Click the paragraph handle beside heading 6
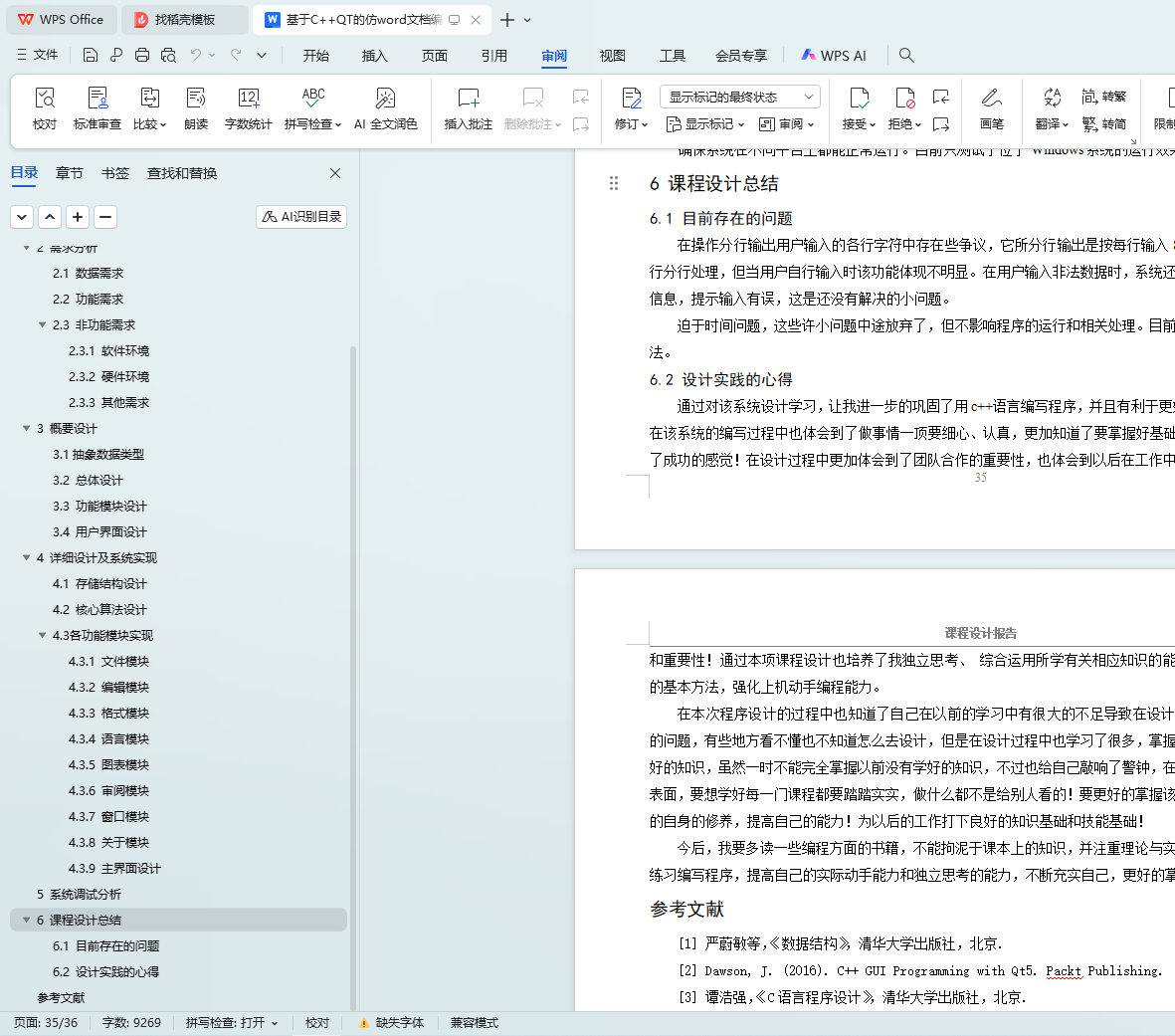The image size is (1175, 1036). point(614,183)
